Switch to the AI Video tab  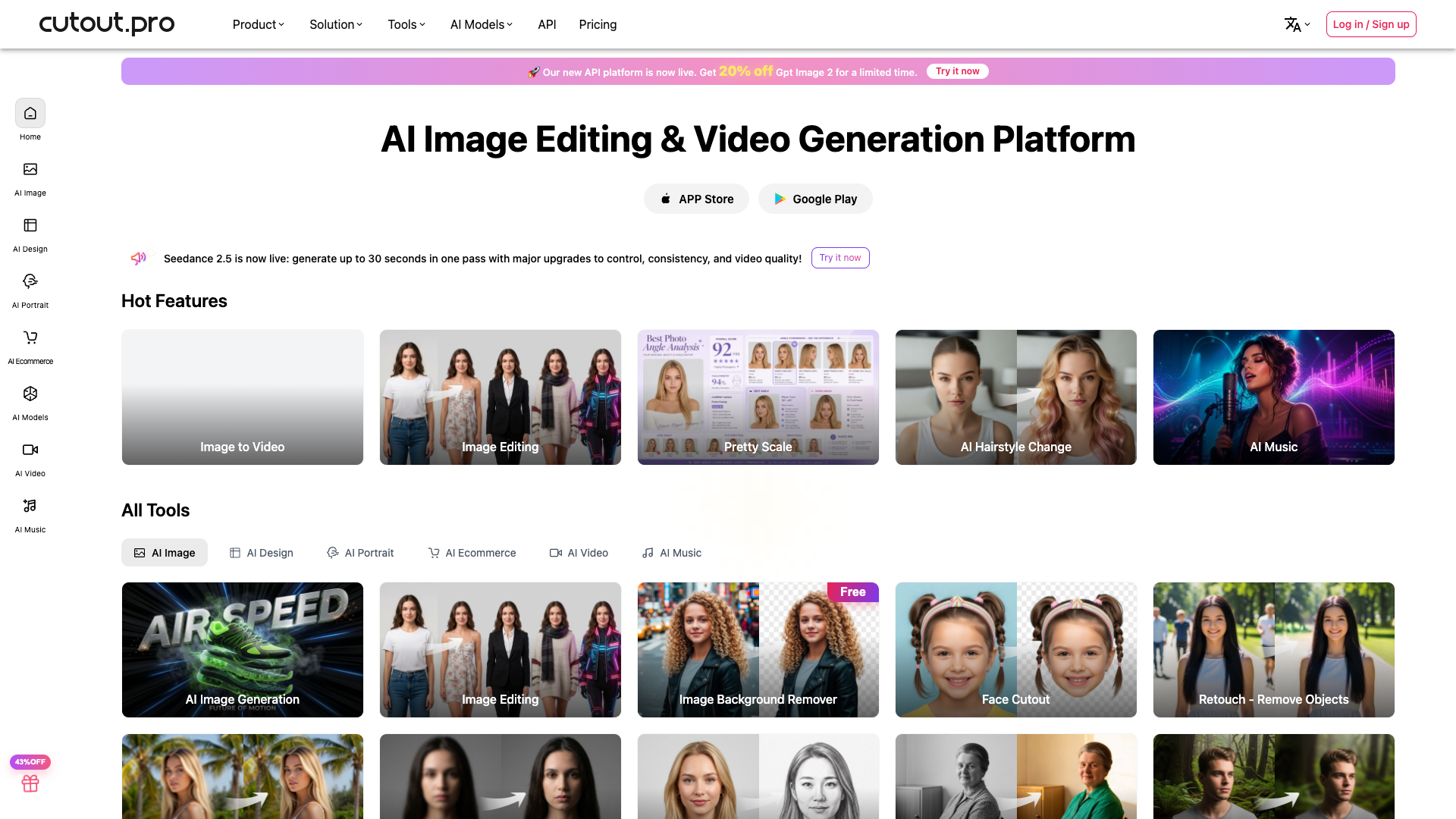pyautogui.click(x=579, y=553)
